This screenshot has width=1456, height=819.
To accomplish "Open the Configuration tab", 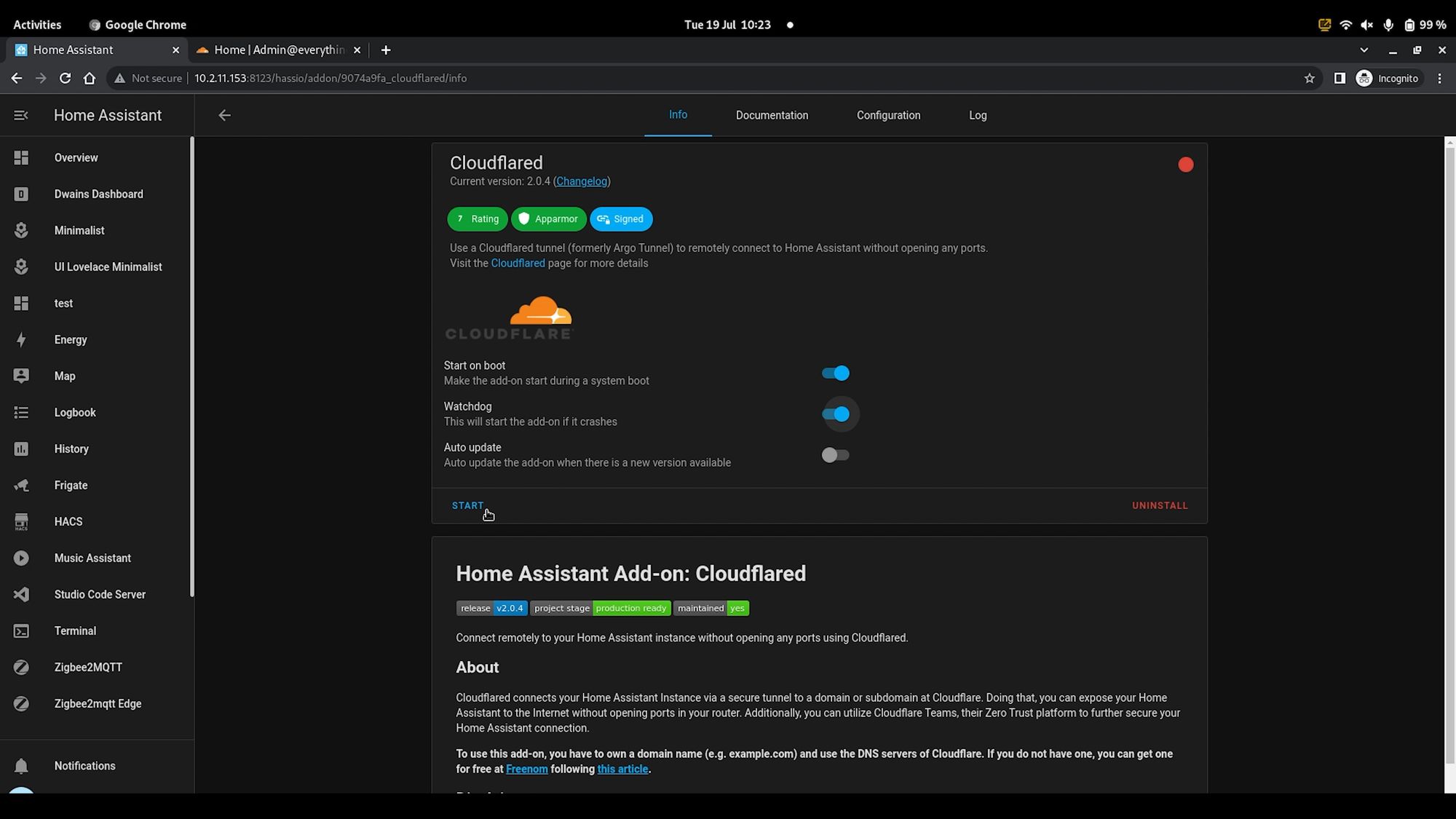I will [x=888, y=115].
